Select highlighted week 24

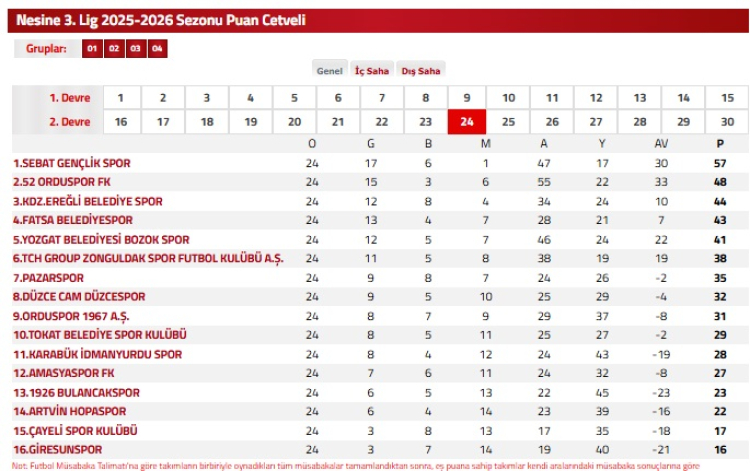coord(466,122)
